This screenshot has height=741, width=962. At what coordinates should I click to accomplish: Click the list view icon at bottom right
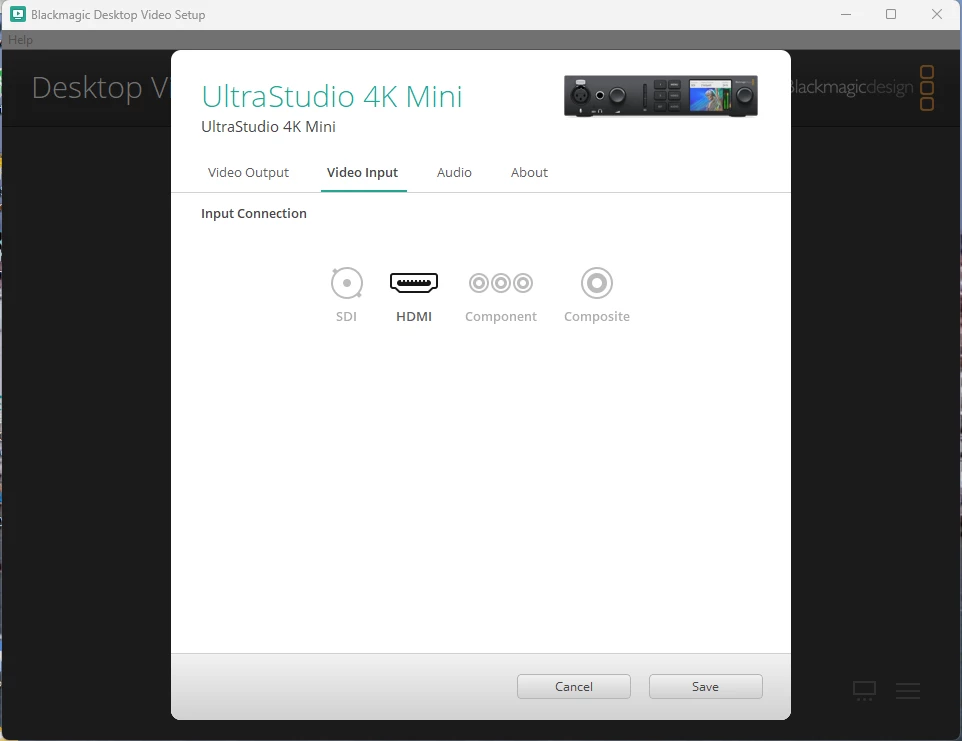tap(907, 691)
